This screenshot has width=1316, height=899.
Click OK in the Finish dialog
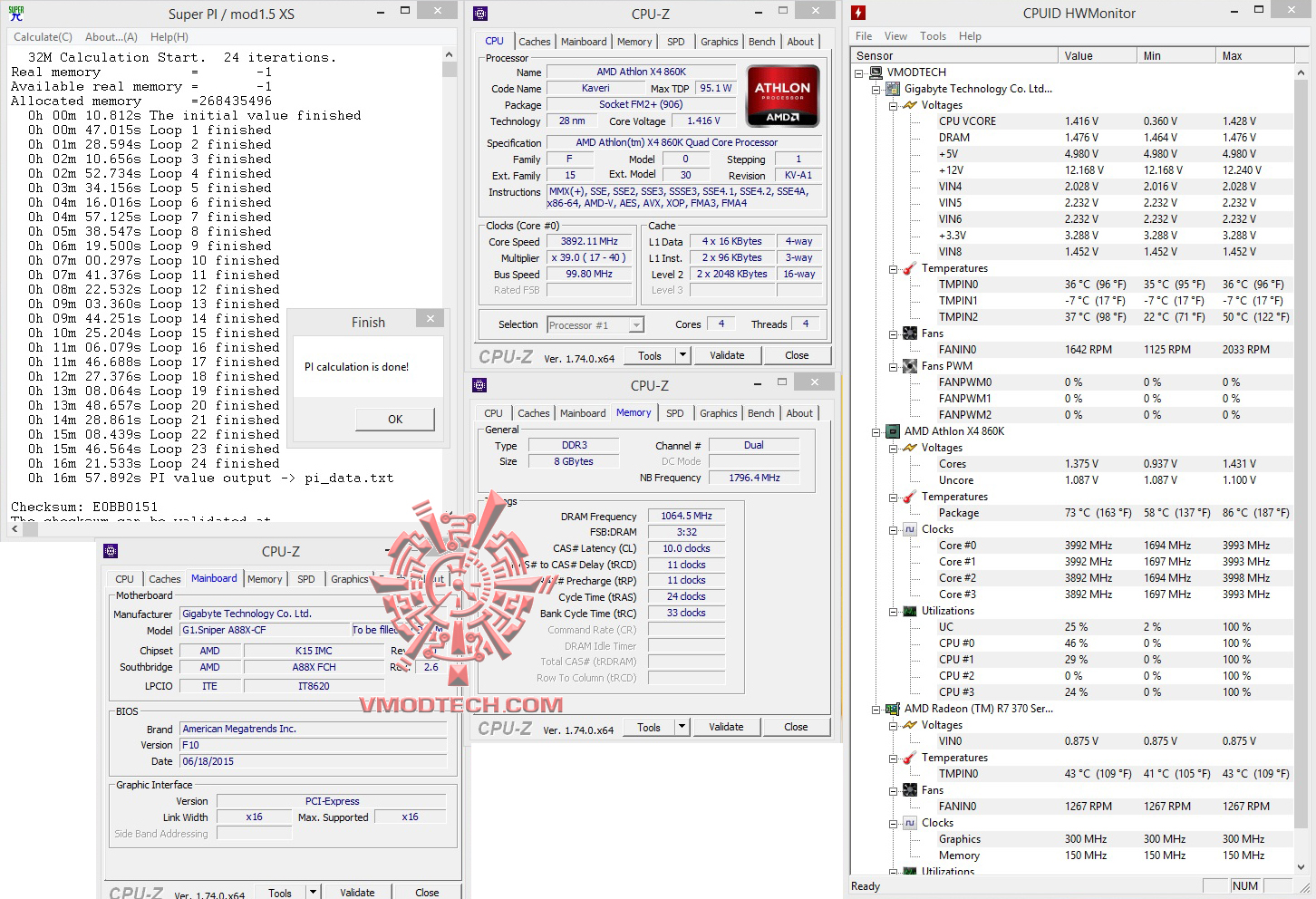[395, 419]
